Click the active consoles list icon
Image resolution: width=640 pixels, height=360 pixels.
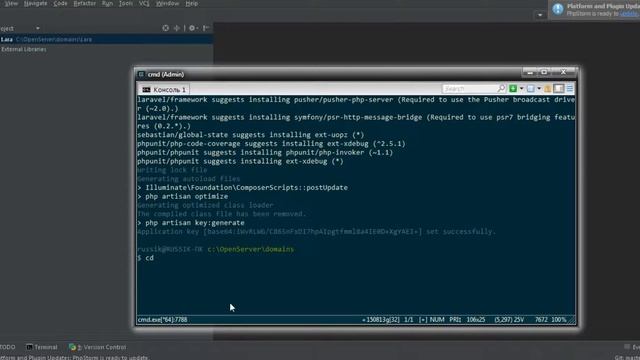[531, 89]
